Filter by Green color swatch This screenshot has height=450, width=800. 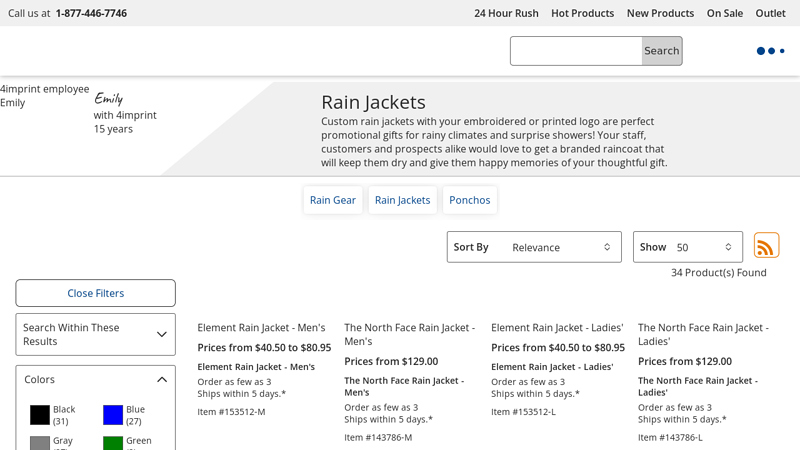pos(113,443)
